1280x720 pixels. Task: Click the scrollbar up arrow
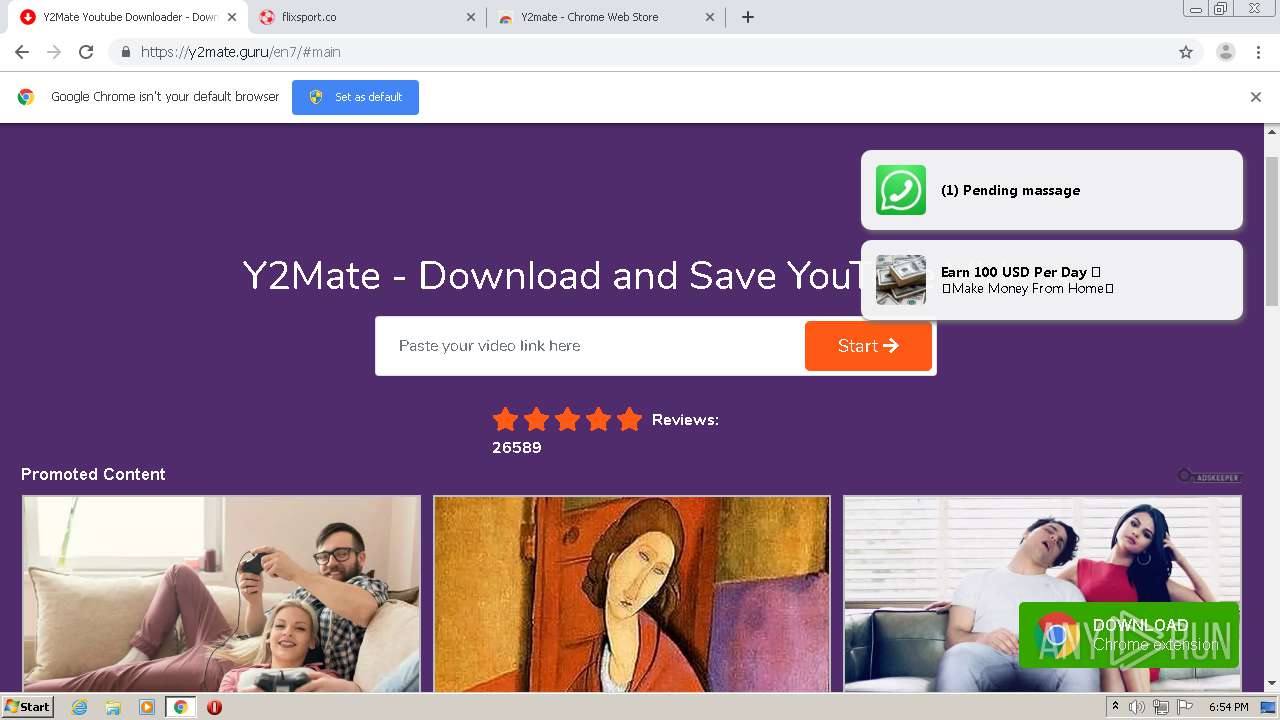point(1272,132)
